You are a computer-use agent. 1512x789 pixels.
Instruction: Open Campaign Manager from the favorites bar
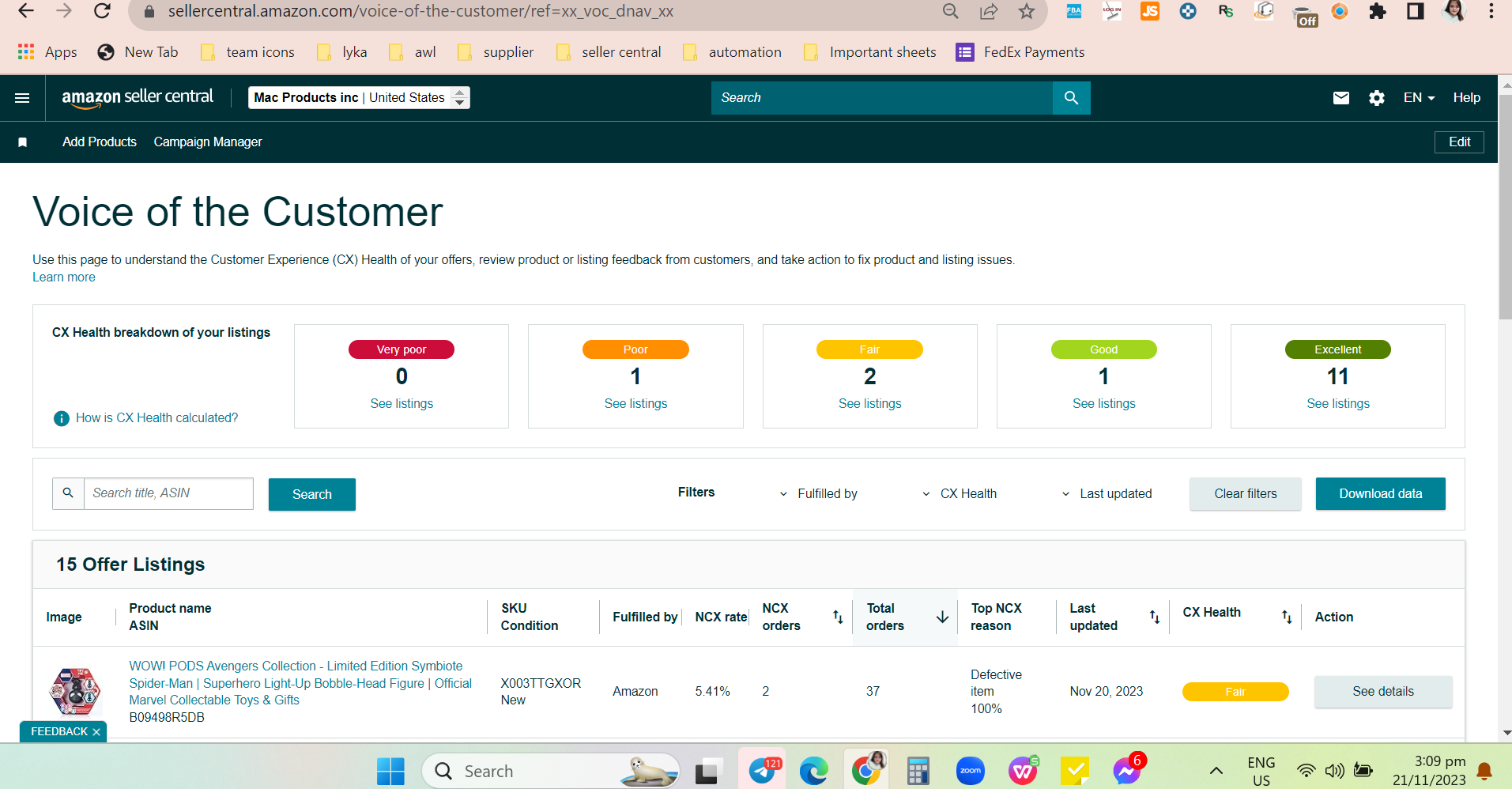click(x=208, y=142)
